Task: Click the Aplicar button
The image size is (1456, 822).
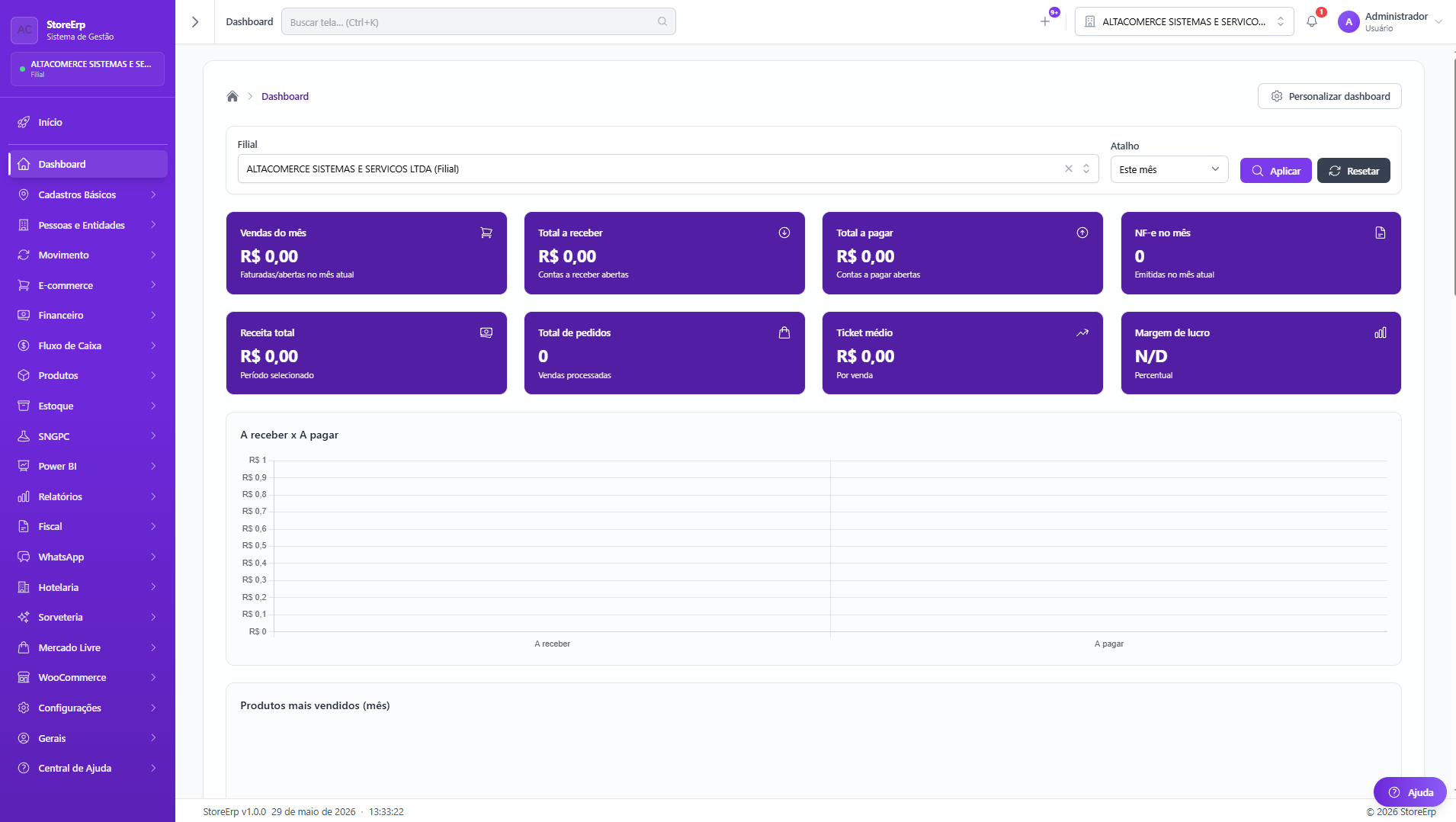Action: [x=1275, y=171]
